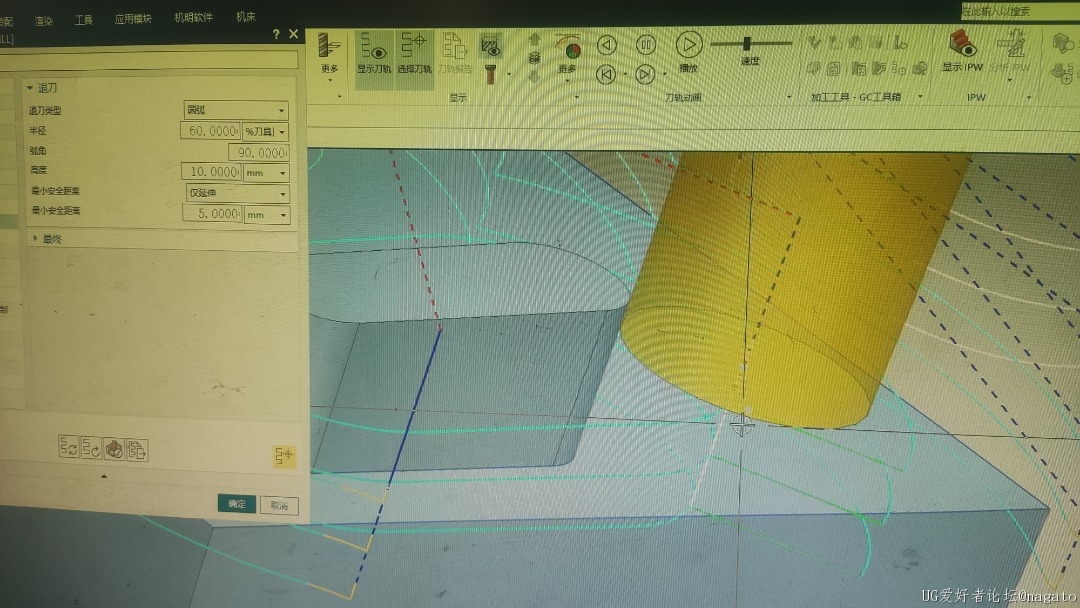Click the 确定 confirm button

point(237,503)
